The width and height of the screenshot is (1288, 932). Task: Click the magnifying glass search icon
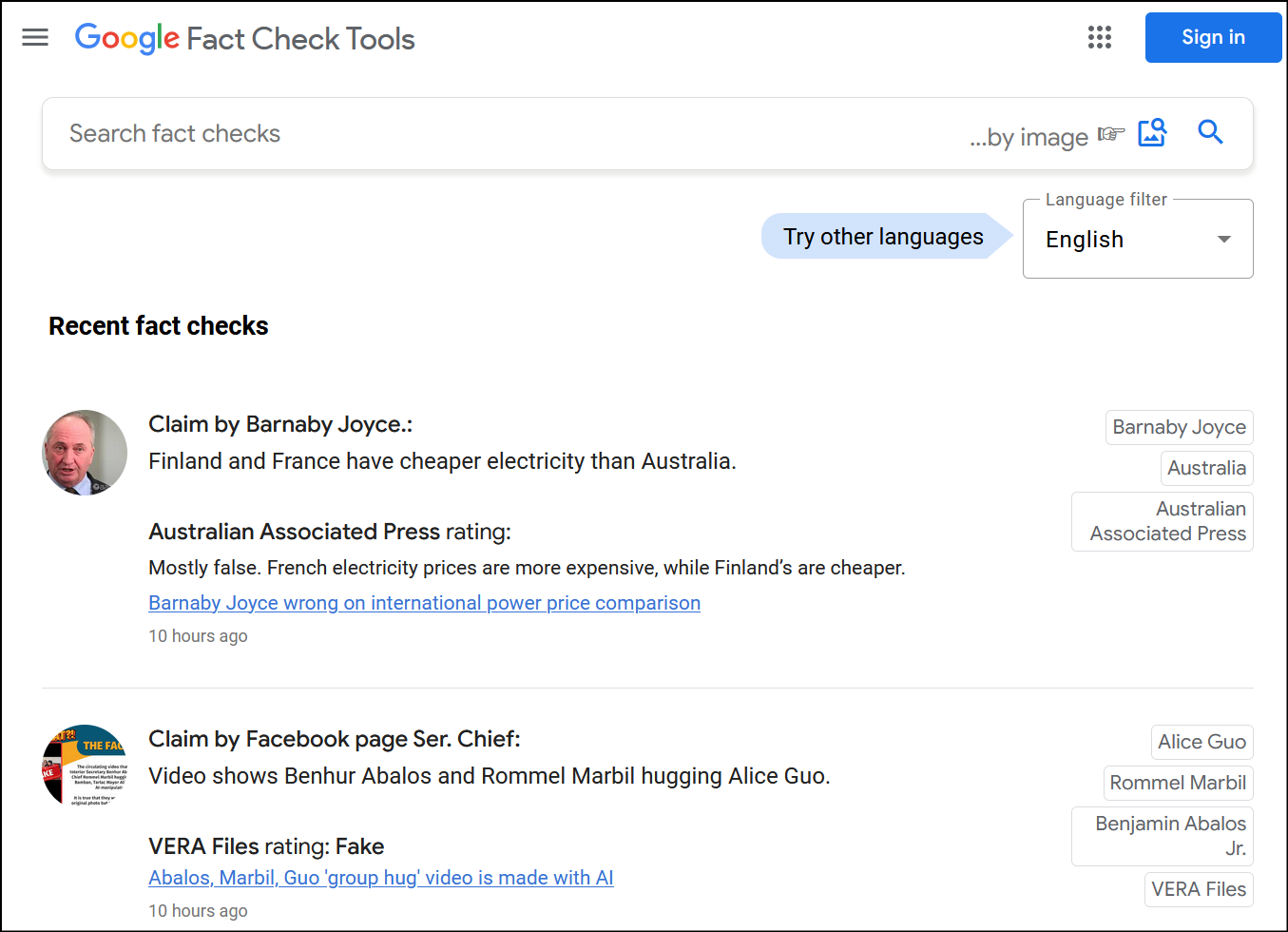point(1210,132)
